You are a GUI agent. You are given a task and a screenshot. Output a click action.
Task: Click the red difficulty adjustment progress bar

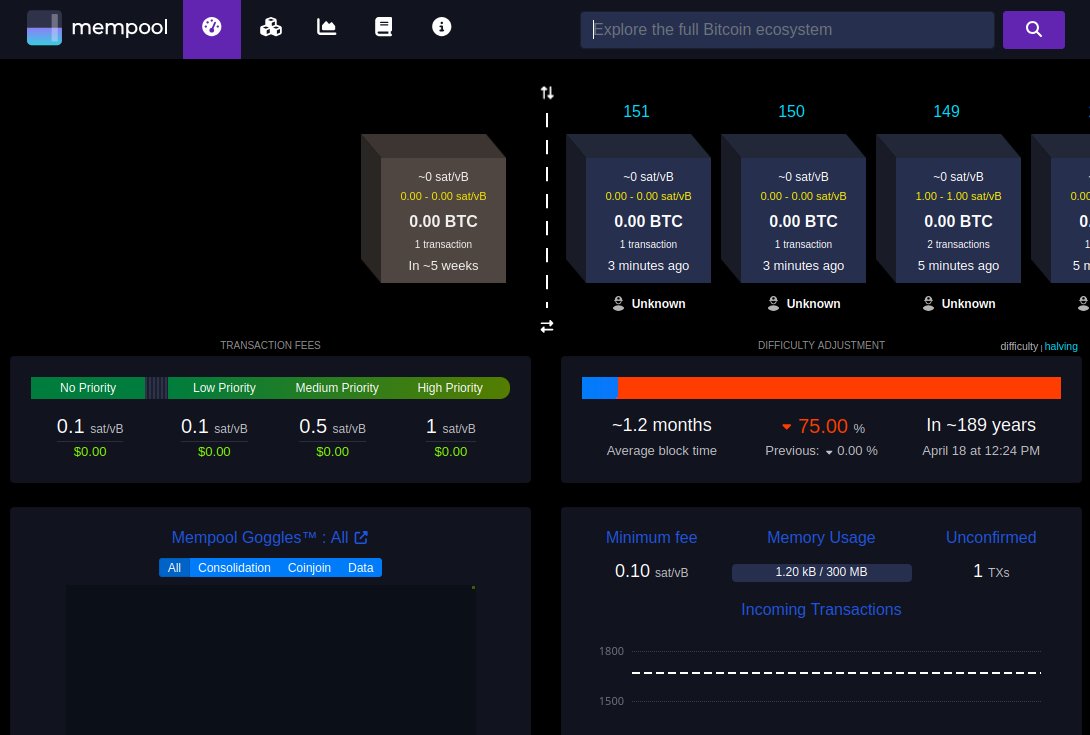(x=839, y=388)
